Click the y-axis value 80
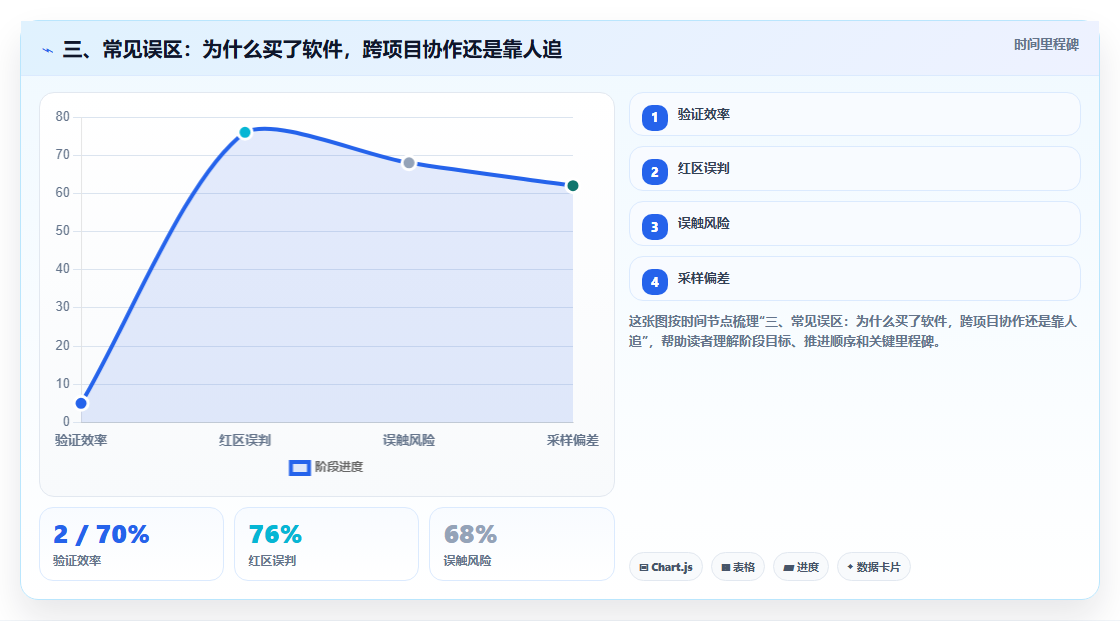The width and height of the screenshot is (1120, 621). point(63,116)
